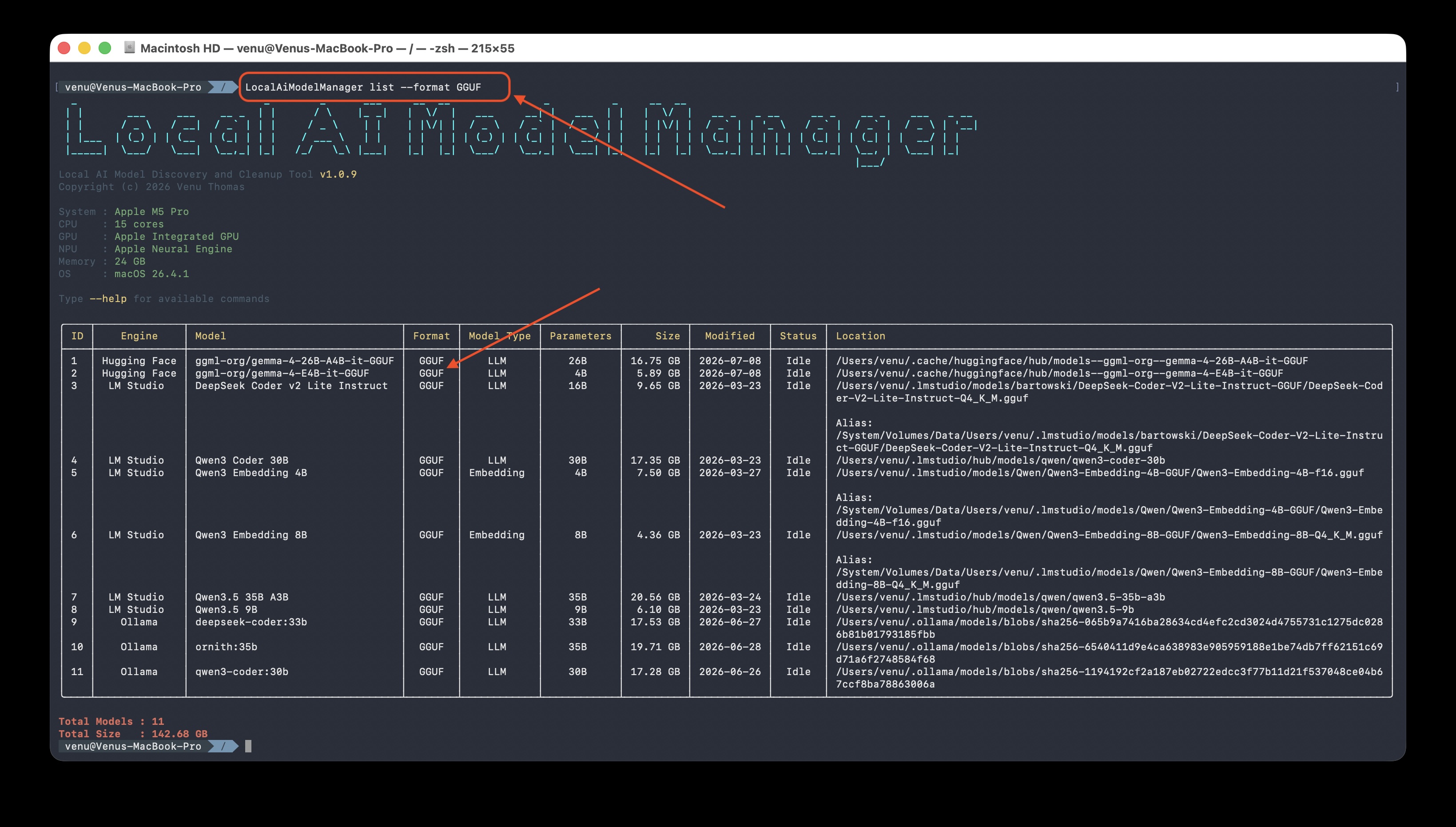Click the 'Ollama' engine cell for ornith:35b

point(139,647)
